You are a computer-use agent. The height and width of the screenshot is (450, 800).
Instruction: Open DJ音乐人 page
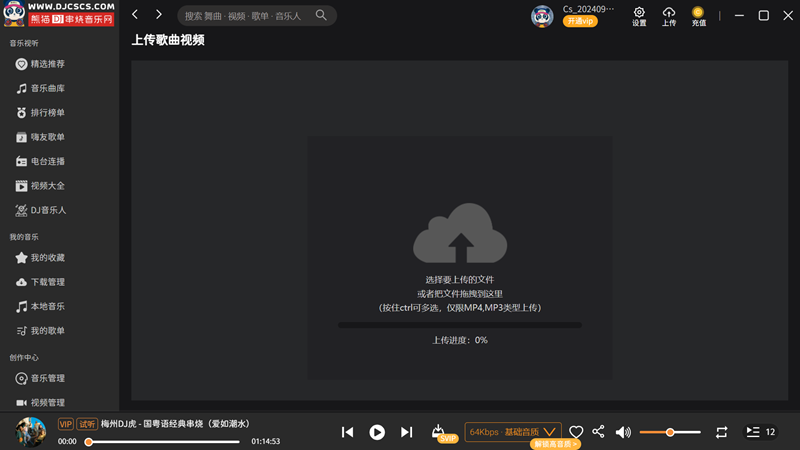click(41, 210)
